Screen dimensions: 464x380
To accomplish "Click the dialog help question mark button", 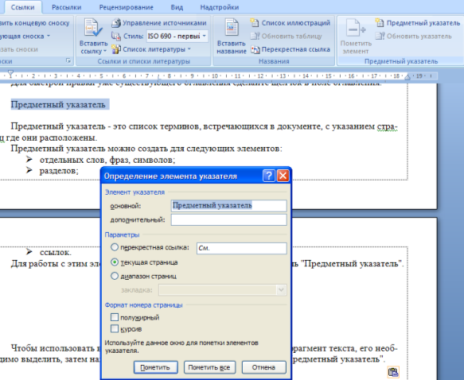I will [269, 175].
